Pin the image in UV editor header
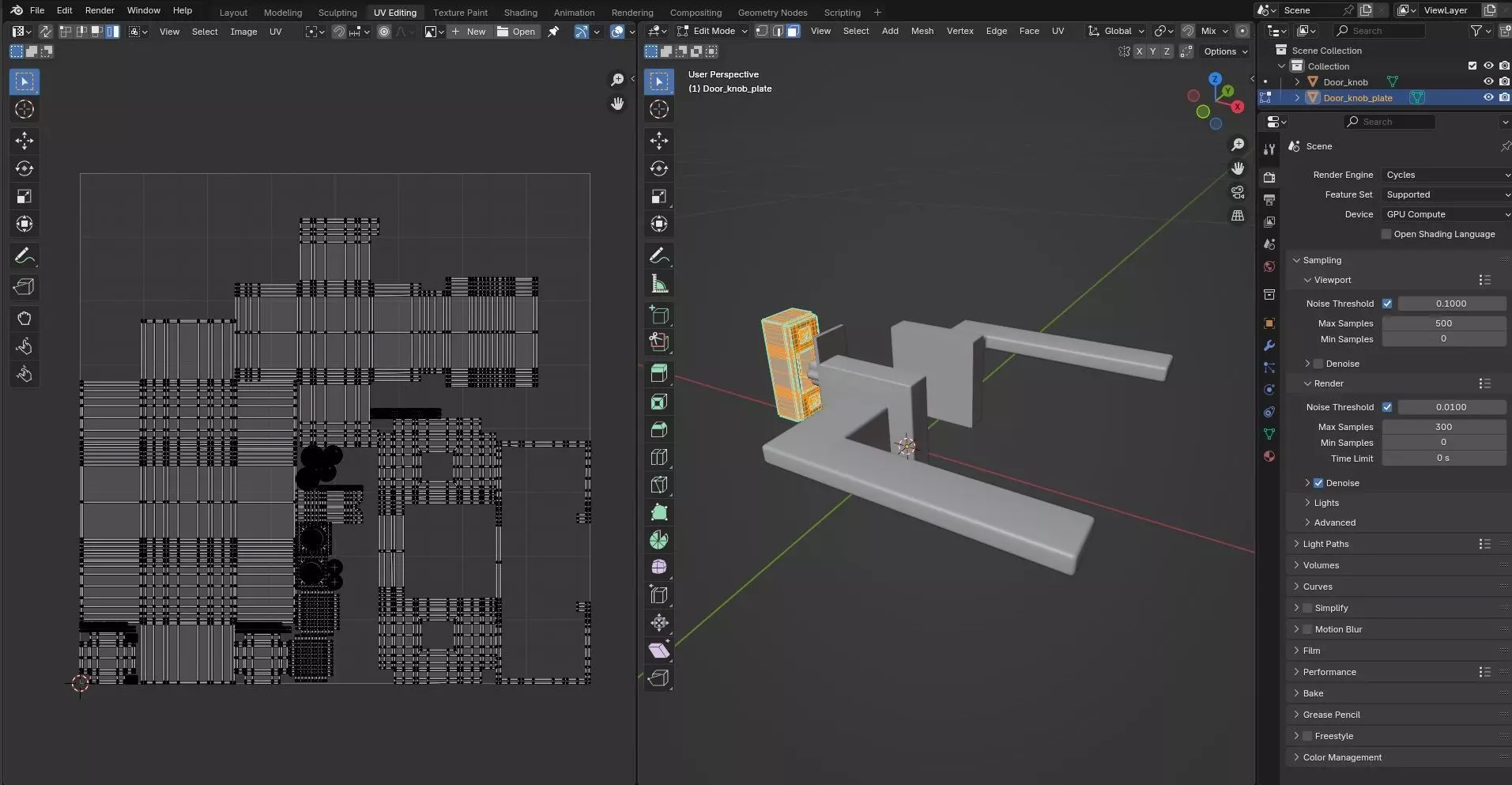Viewport: 1512px width, 785px height. coord(553,32)
